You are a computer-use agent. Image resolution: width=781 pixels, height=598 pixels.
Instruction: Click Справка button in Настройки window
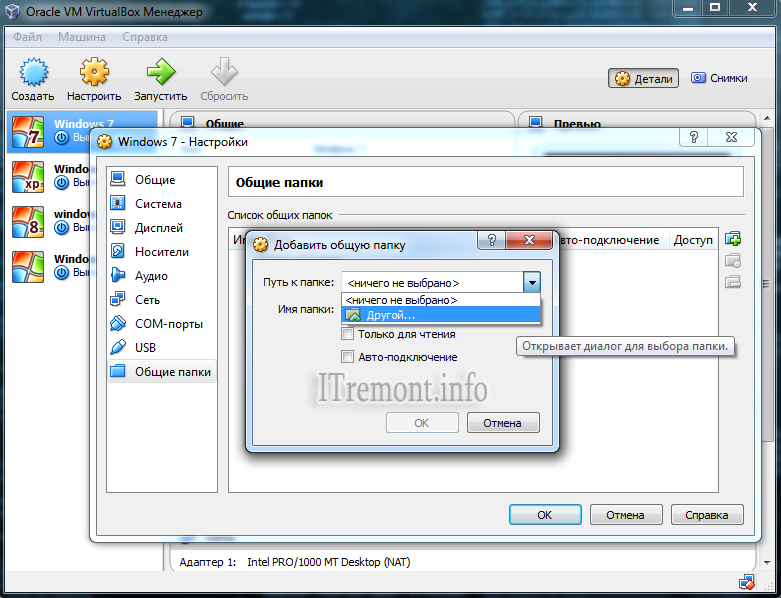click(x=707, y=515)
